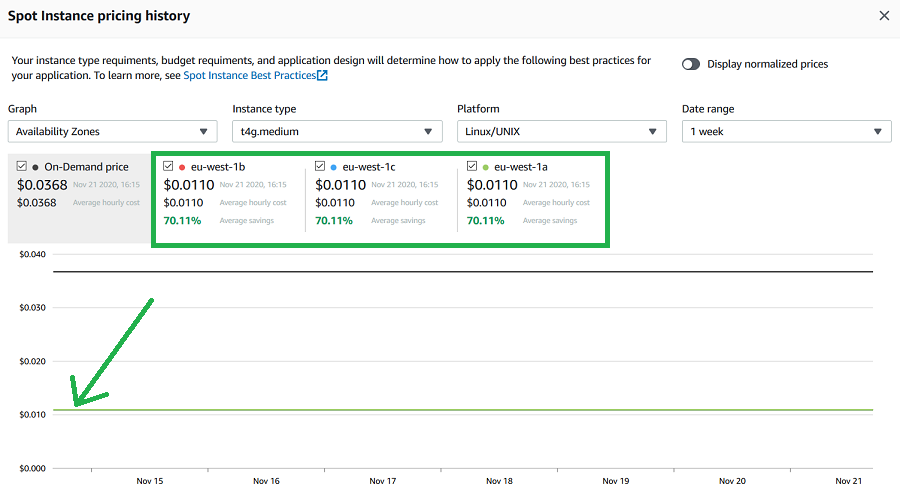Uncheck the eu-west-1c checkbox
This screenshot has height=500, width=900.
(x=320, y=166)
